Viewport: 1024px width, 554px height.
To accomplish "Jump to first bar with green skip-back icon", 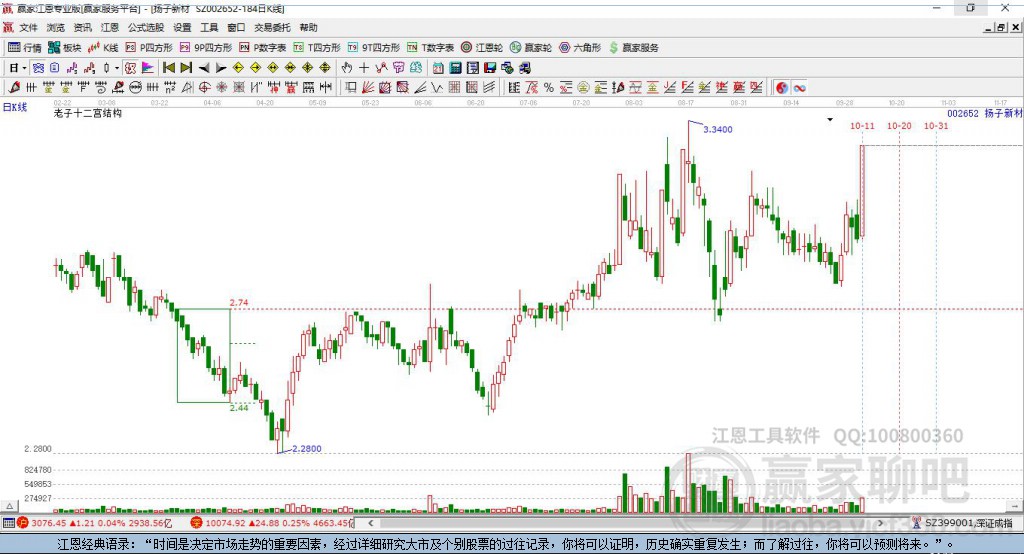I will tap(168, 68).
